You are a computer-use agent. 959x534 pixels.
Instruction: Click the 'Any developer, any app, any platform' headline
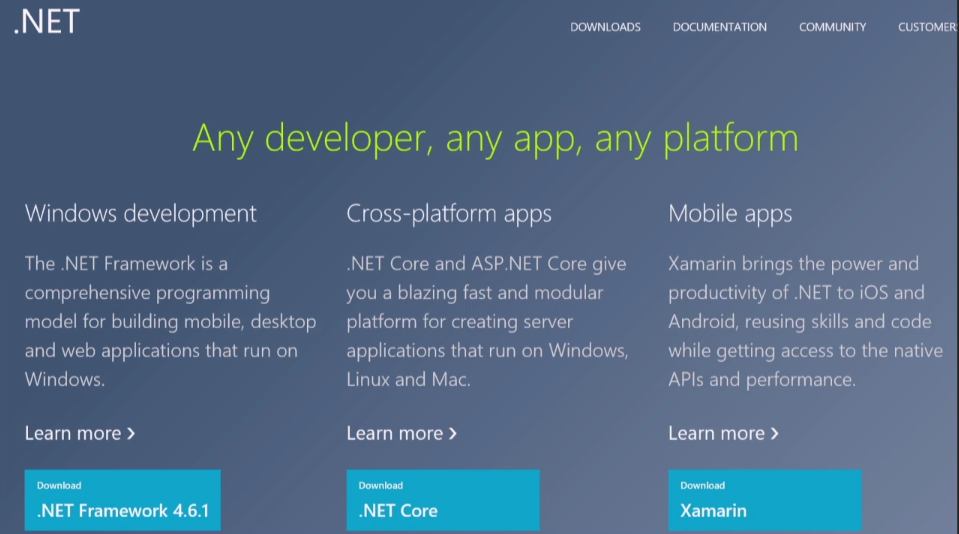click(495, 138)
